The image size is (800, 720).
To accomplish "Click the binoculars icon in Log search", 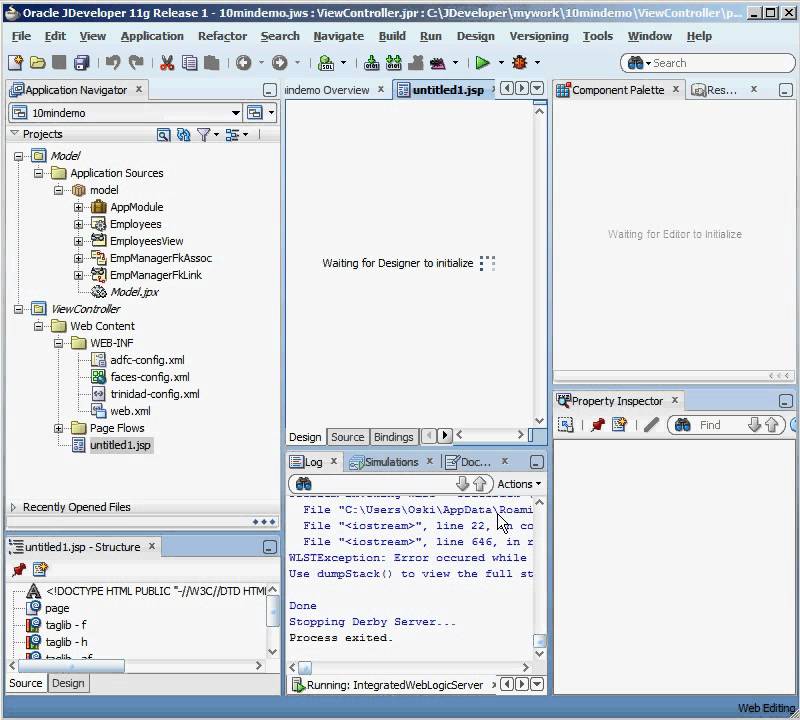I will click(x=304, y=484).
